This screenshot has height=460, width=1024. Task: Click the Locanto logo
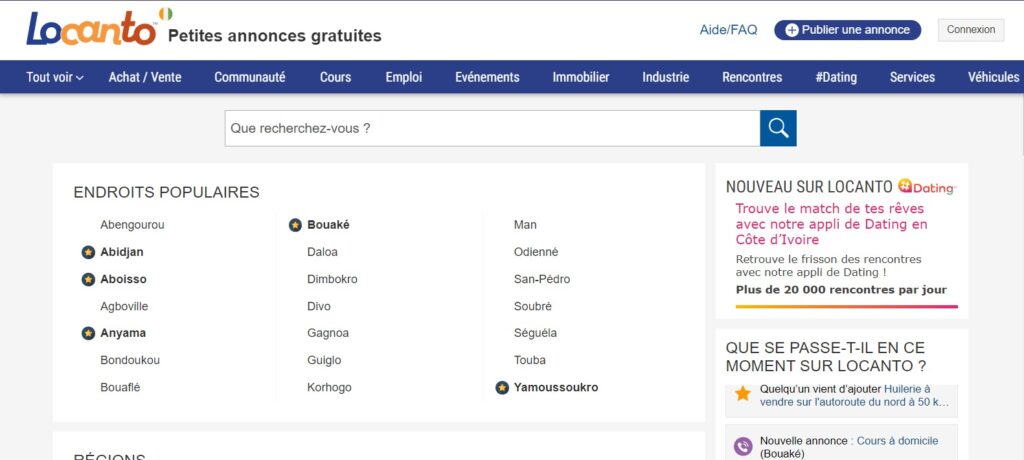click(x=91, y=29)
